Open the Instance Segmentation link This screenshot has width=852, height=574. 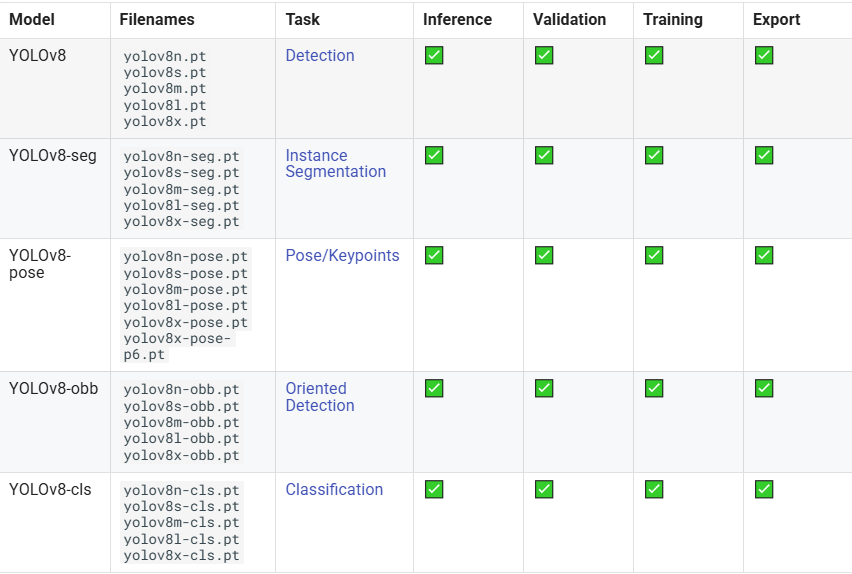[x=336, y=164]
